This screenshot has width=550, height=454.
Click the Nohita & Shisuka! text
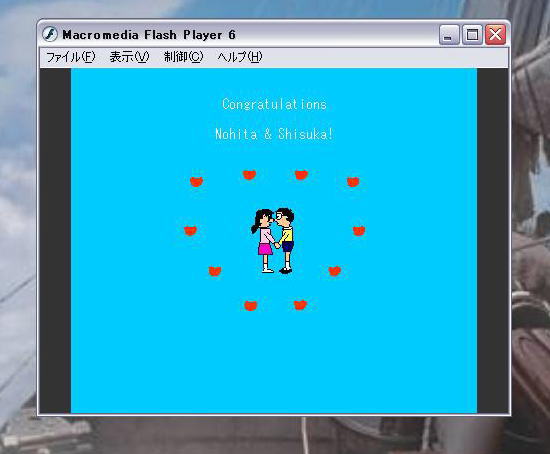coord(274,134)
